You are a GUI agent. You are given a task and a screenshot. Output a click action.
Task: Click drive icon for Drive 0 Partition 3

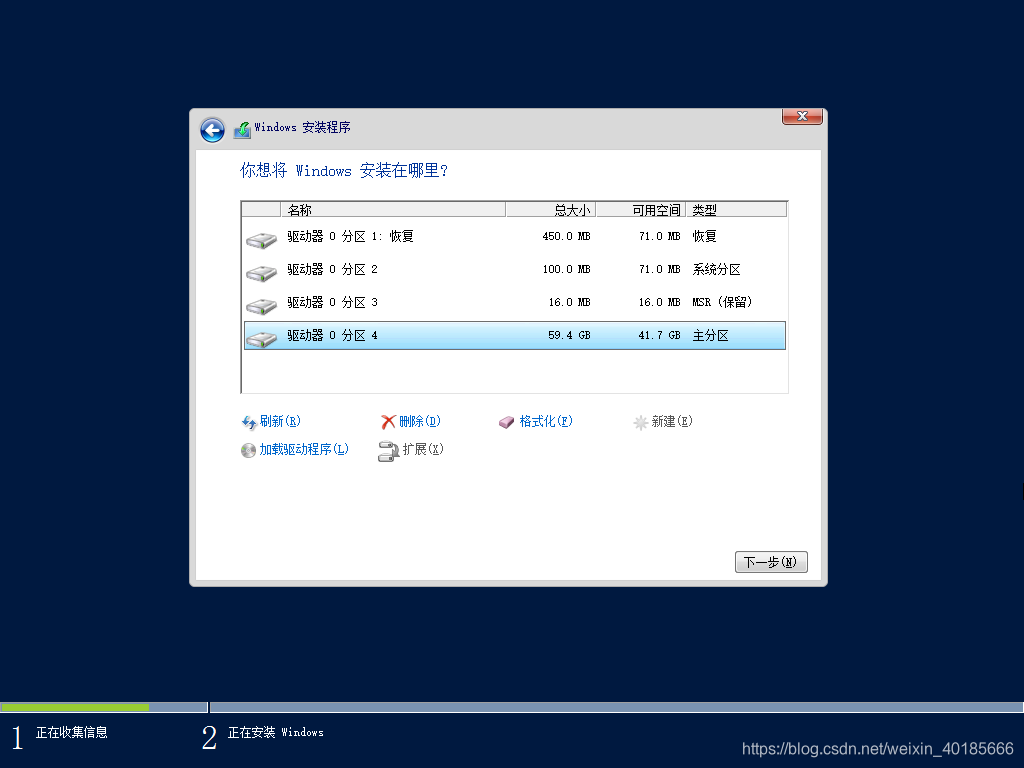[262, 306]
